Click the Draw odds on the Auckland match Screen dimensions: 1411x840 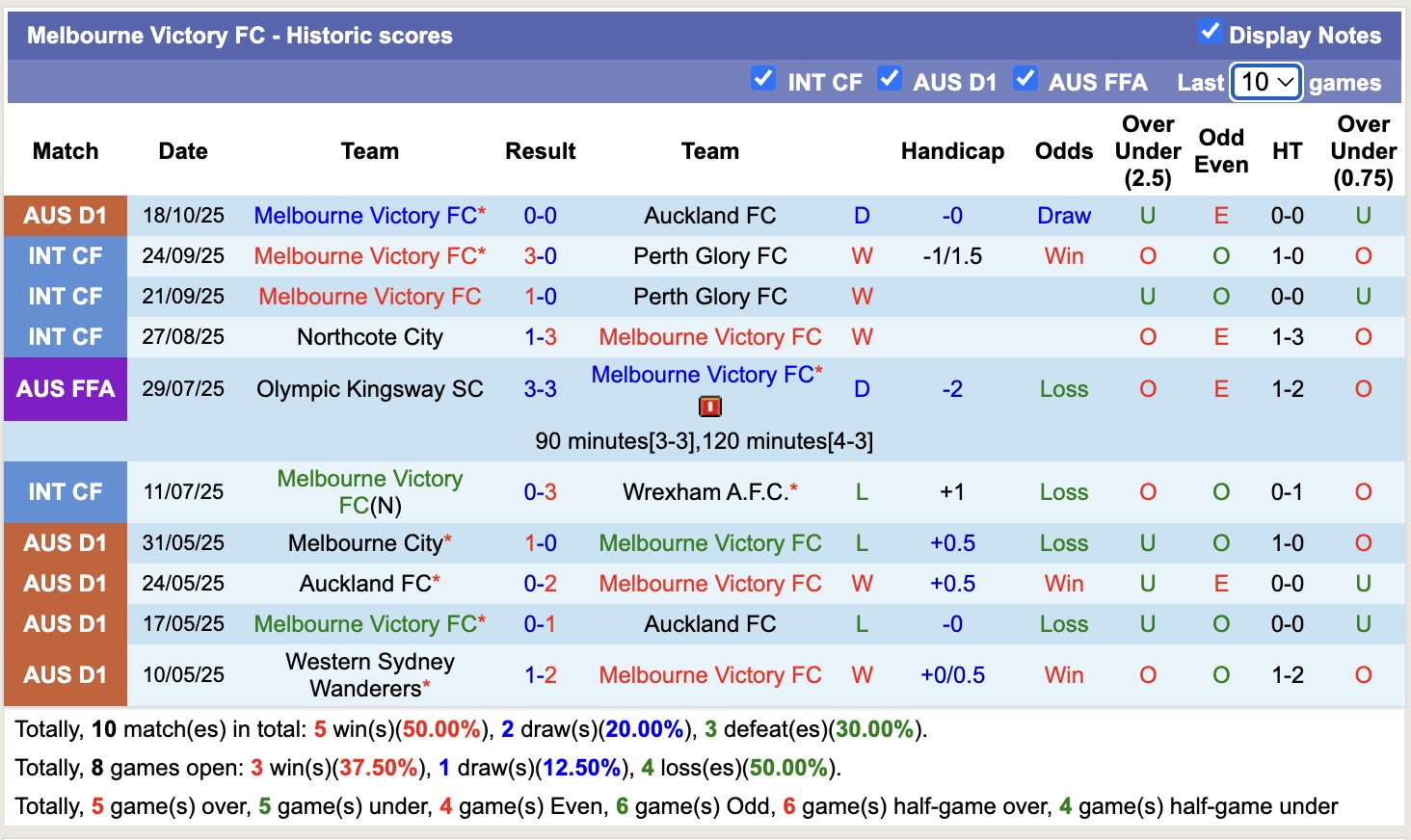pos(1063,215)
